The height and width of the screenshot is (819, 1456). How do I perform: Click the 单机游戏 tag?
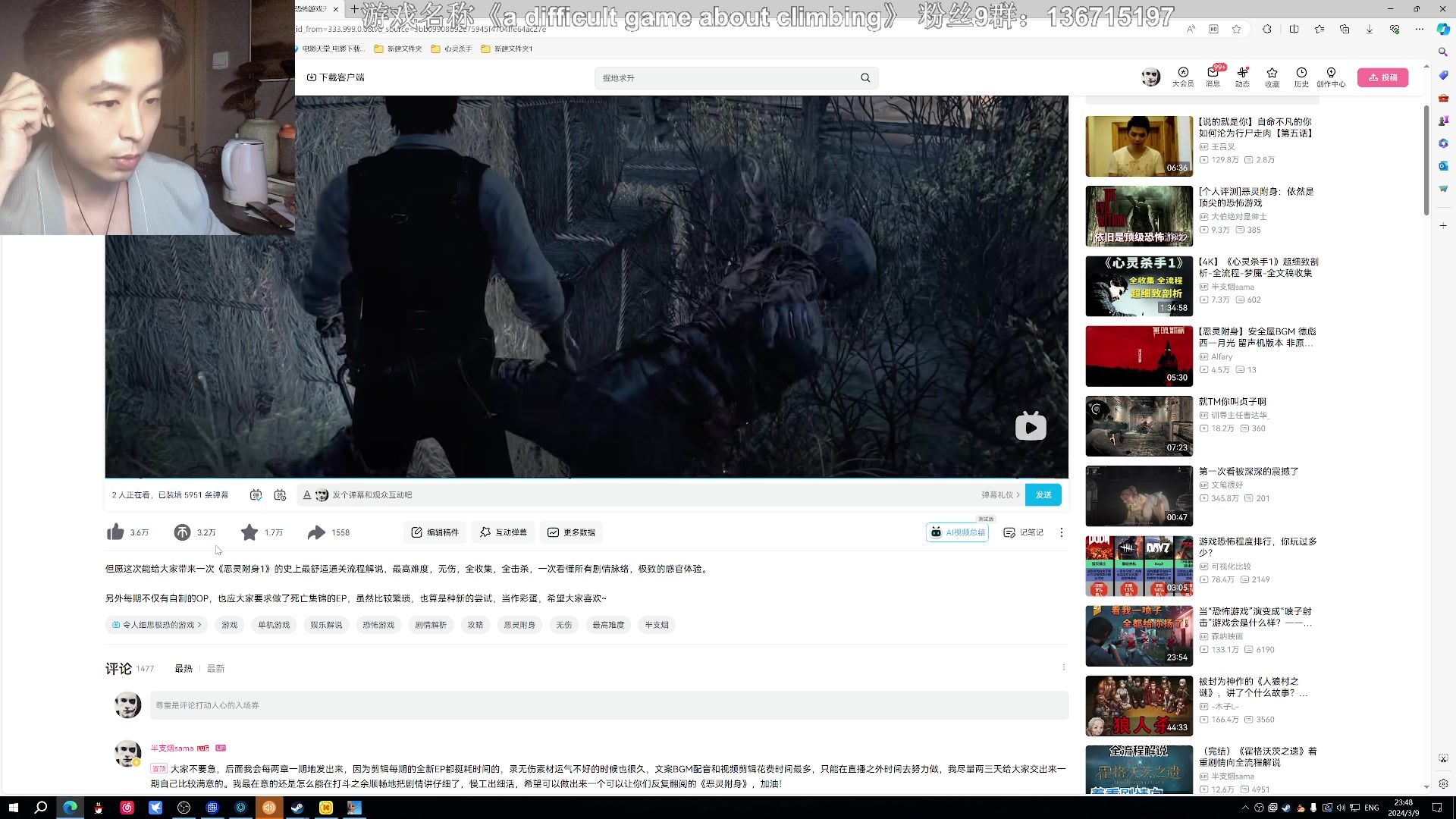[x=274, y=625]
